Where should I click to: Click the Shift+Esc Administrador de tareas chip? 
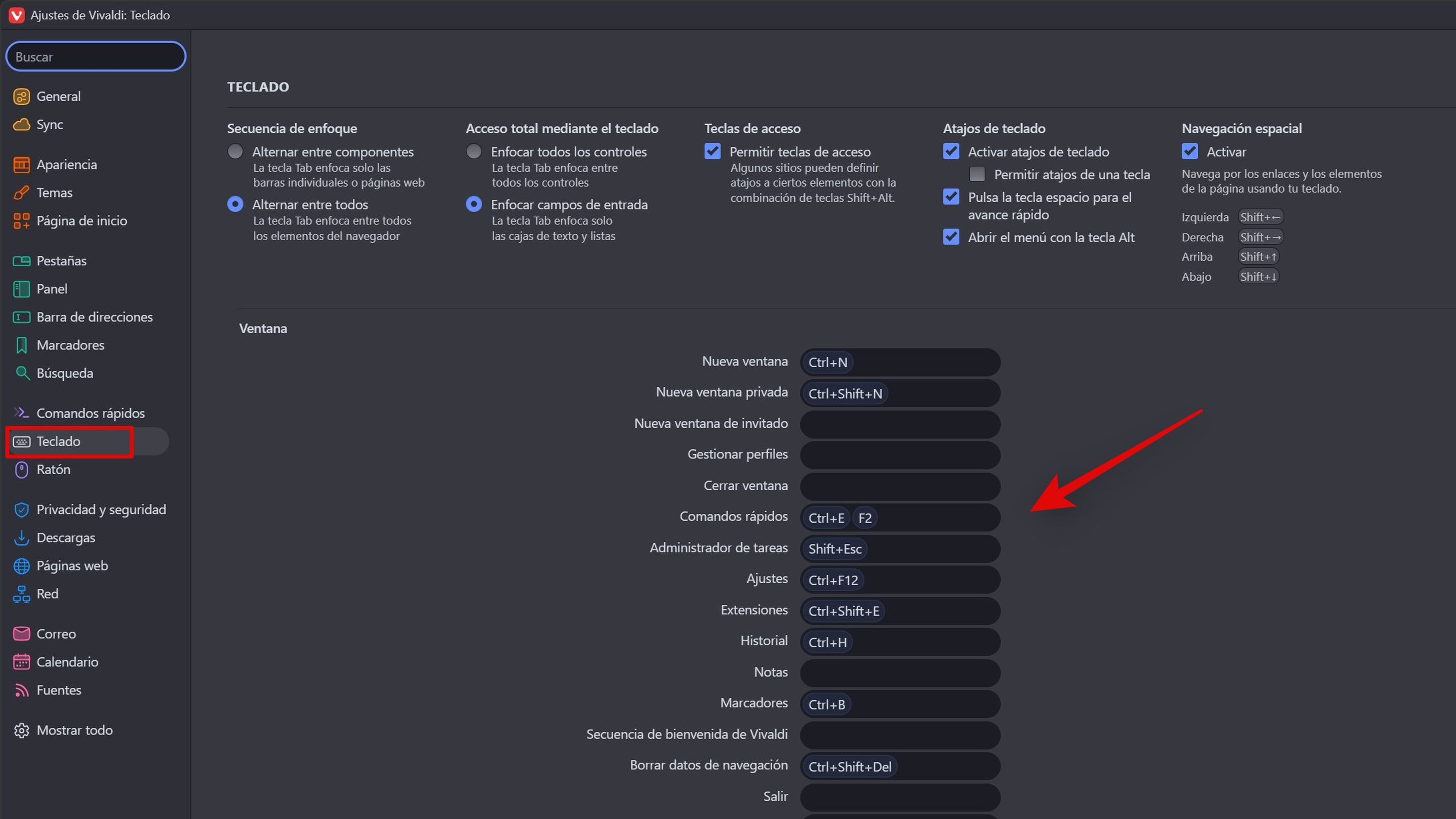(835, 549)
